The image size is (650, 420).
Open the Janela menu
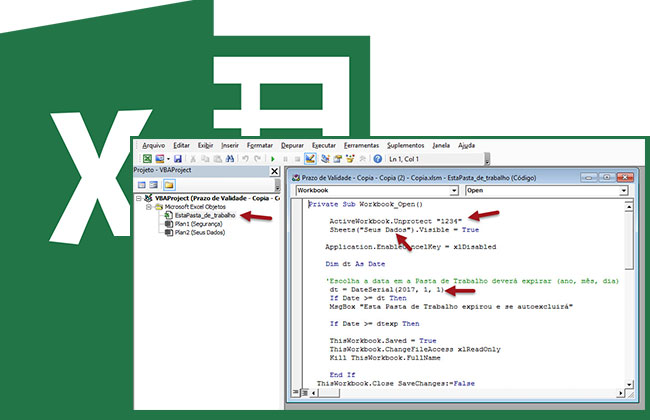click(x=441, y=145)
